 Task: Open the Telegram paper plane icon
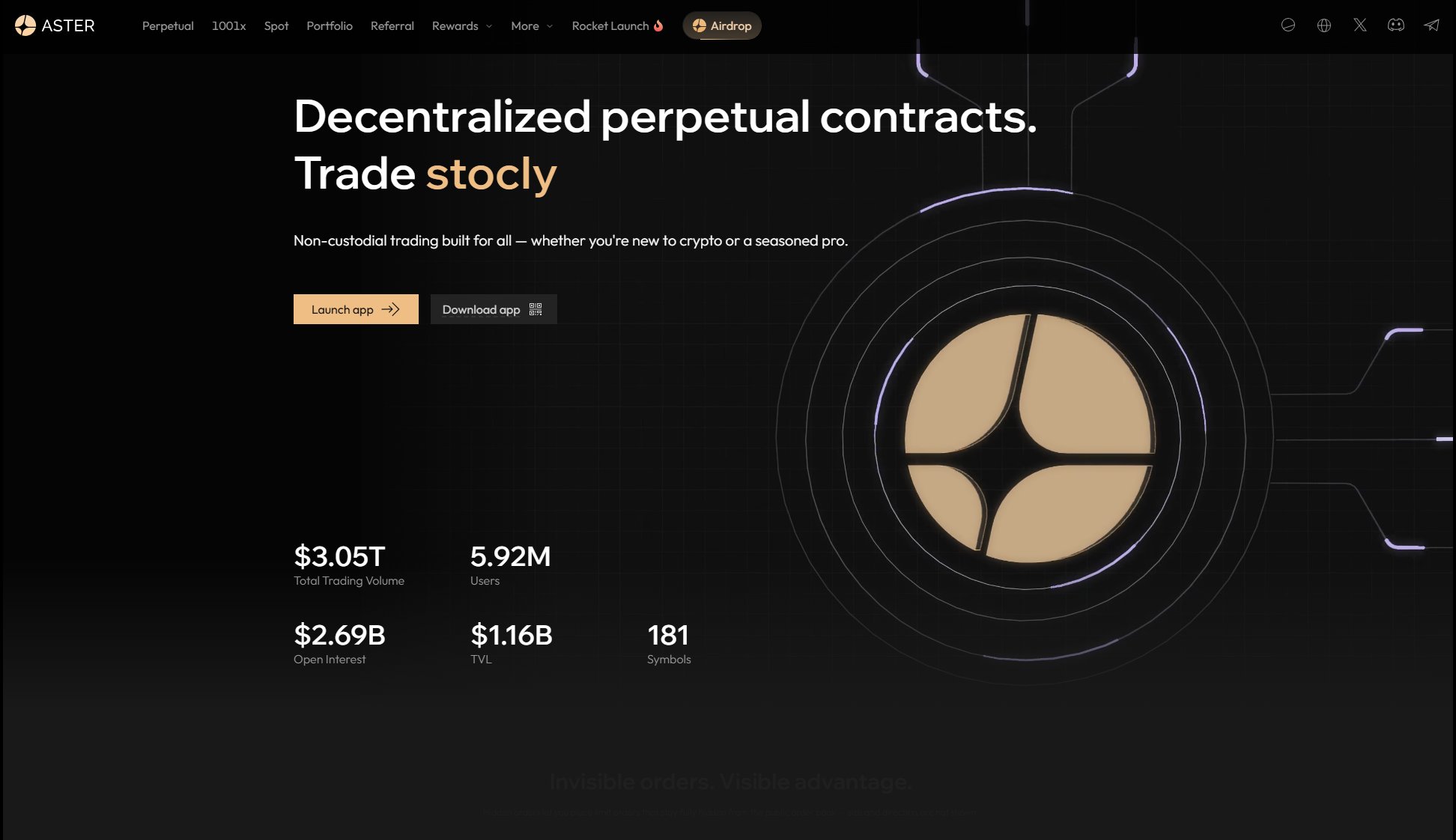pyautogui.click(x=1432, y=25)
